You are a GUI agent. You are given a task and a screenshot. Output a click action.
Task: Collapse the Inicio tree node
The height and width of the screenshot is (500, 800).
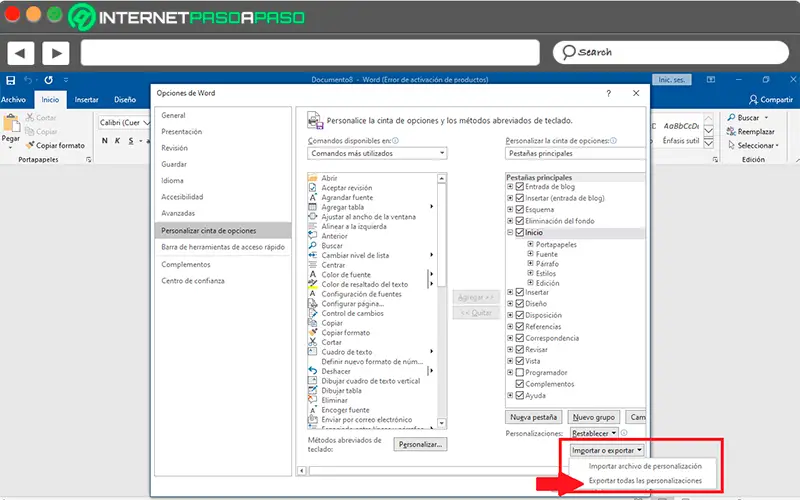(x=510, y=232)
